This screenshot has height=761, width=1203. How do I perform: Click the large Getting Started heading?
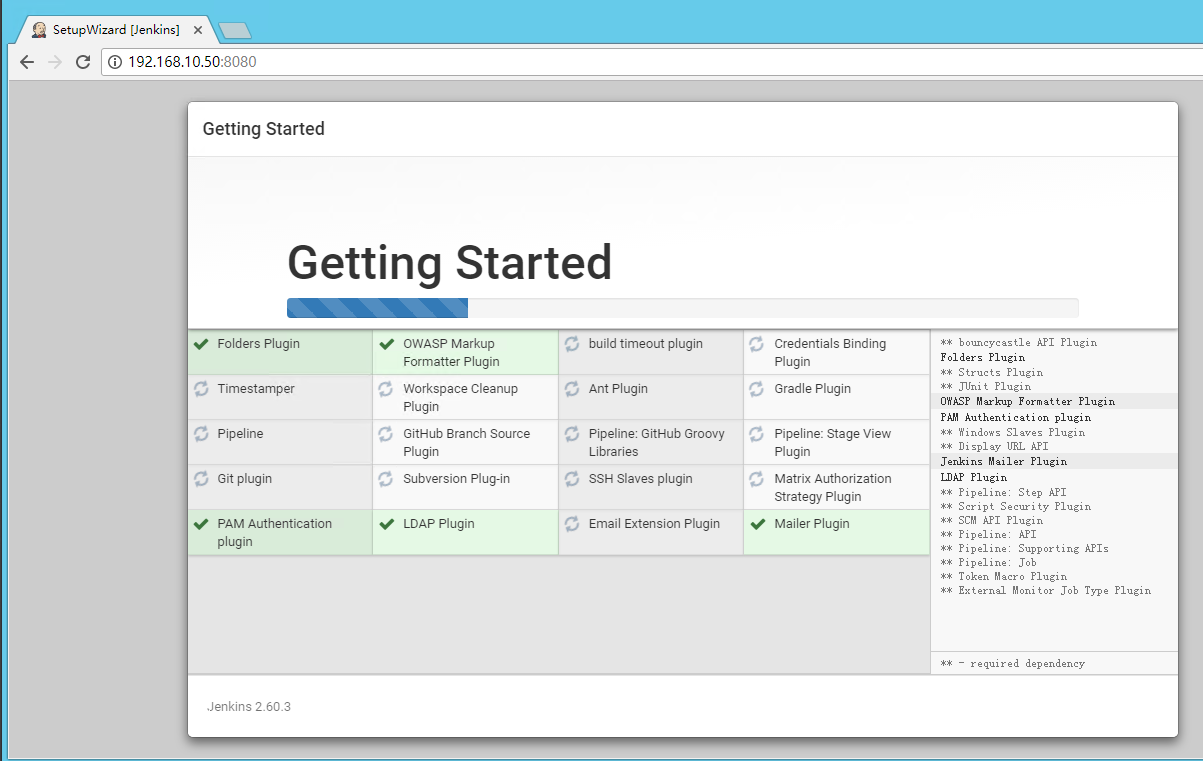[x=450, y=263]
